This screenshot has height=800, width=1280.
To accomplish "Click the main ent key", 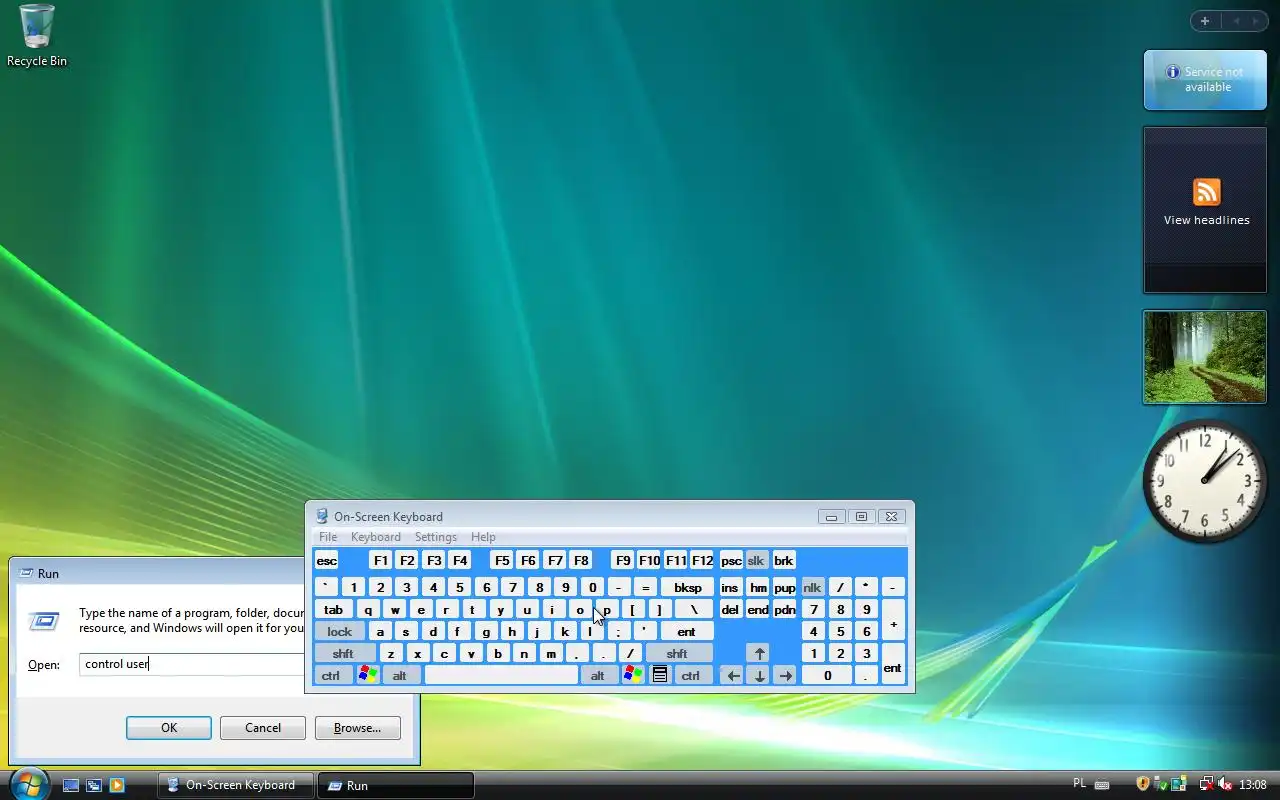I will [x=686, y=631].
